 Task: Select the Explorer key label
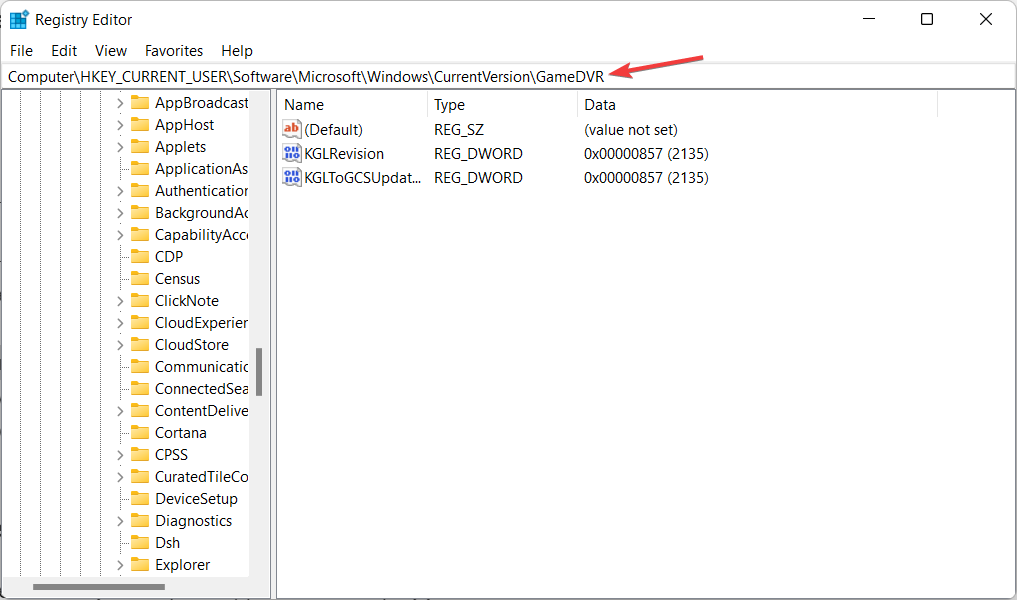[182, 565]
